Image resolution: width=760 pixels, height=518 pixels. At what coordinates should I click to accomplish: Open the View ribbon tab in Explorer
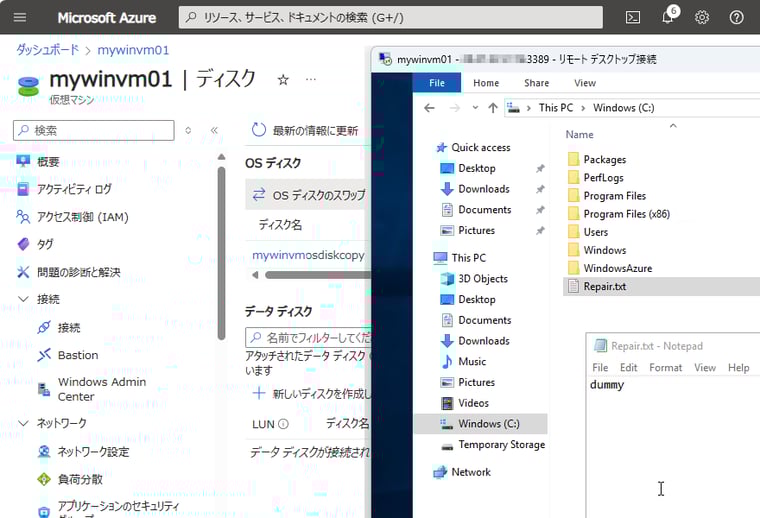click(x=585, y=83)
